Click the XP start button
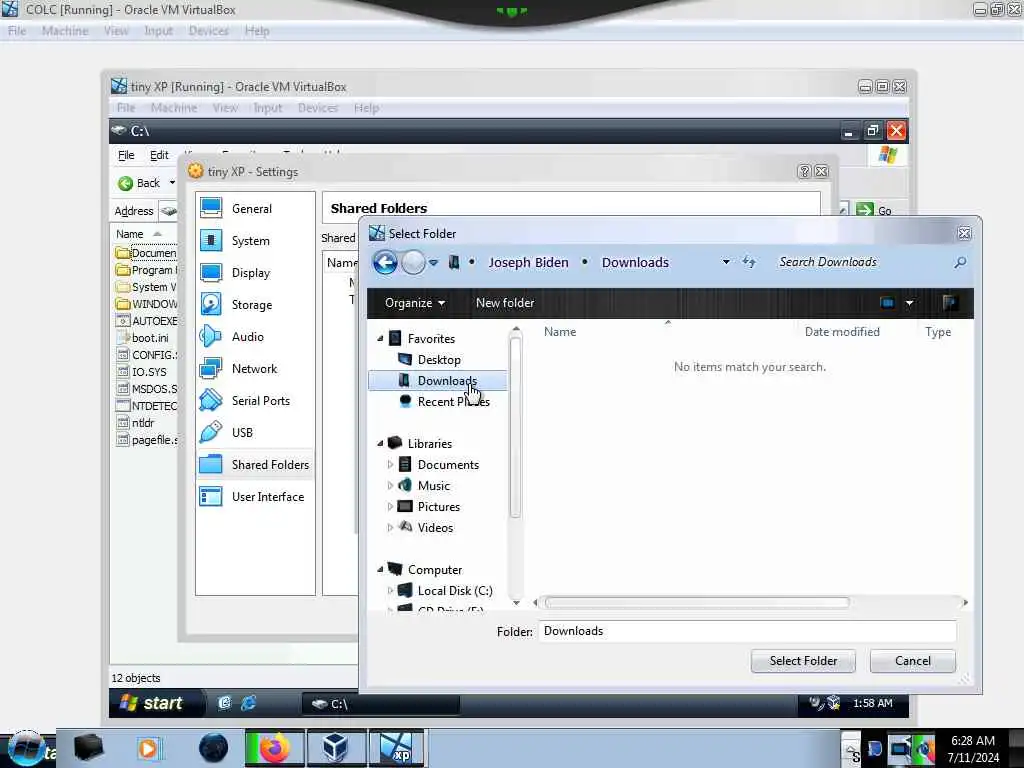1024x768 pixels. coord(154,703)
